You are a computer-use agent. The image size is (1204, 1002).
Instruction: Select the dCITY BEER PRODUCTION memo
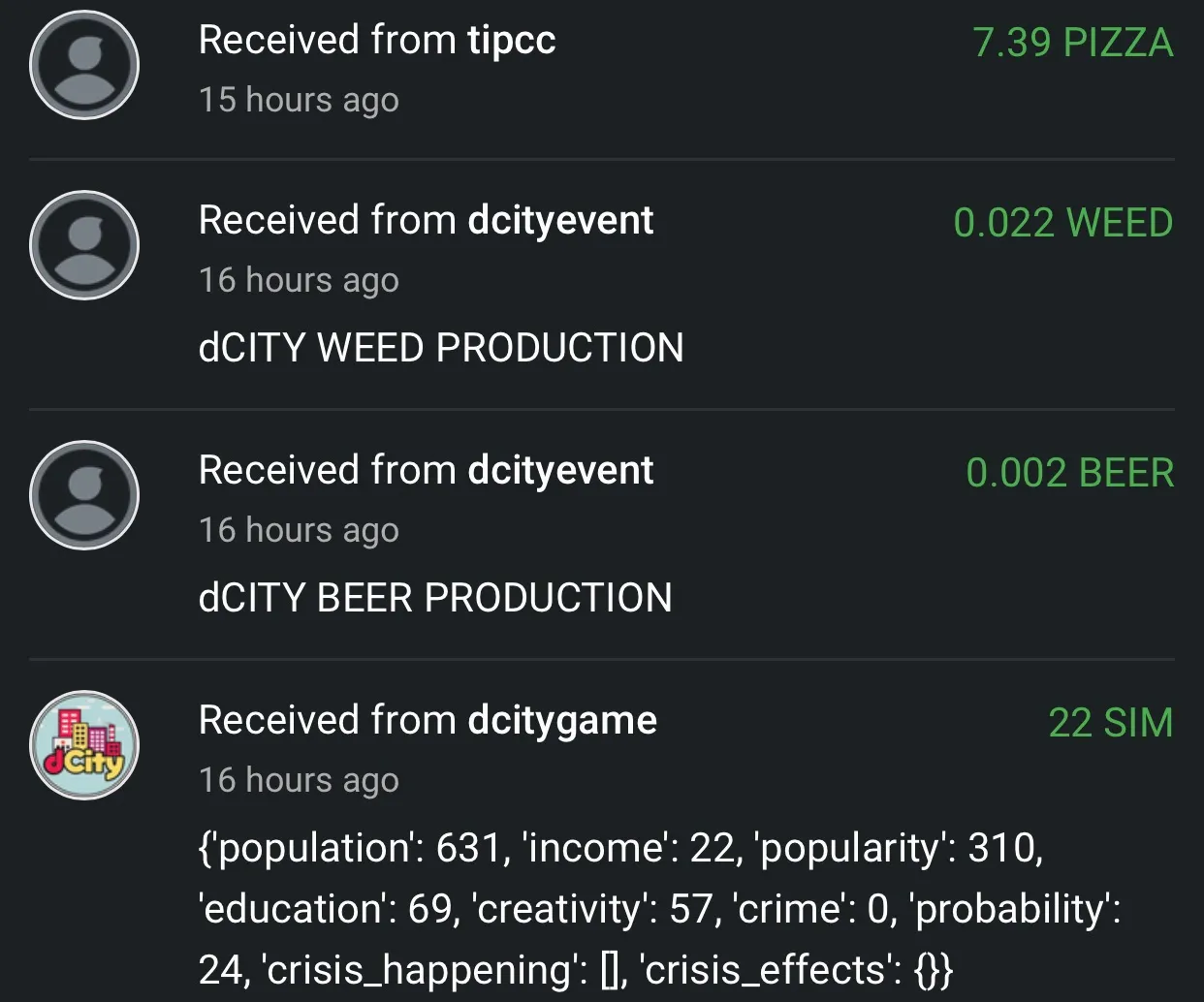click(435, 598)
